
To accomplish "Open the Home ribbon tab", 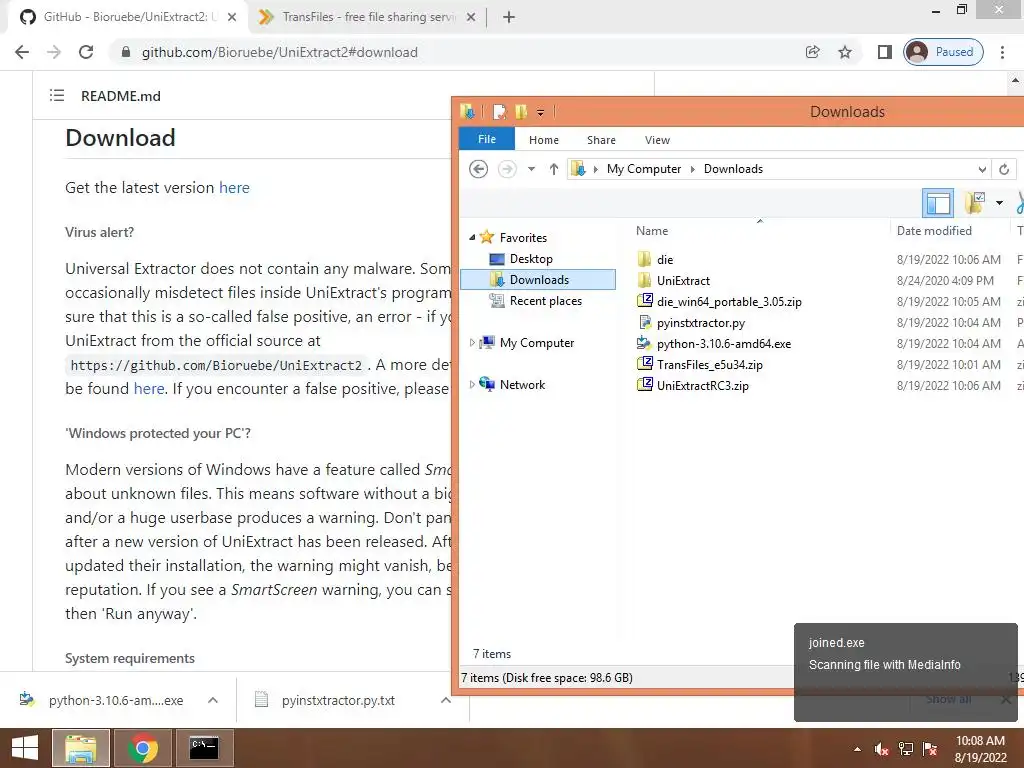I will click(543, 140).
